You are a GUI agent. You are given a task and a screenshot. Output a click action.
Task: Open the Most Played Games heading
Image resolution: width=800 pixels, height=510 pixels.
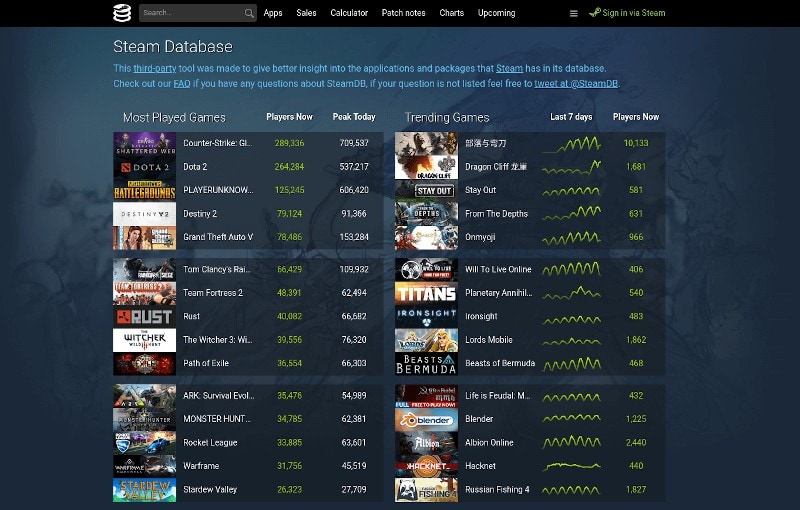point(174,118)
